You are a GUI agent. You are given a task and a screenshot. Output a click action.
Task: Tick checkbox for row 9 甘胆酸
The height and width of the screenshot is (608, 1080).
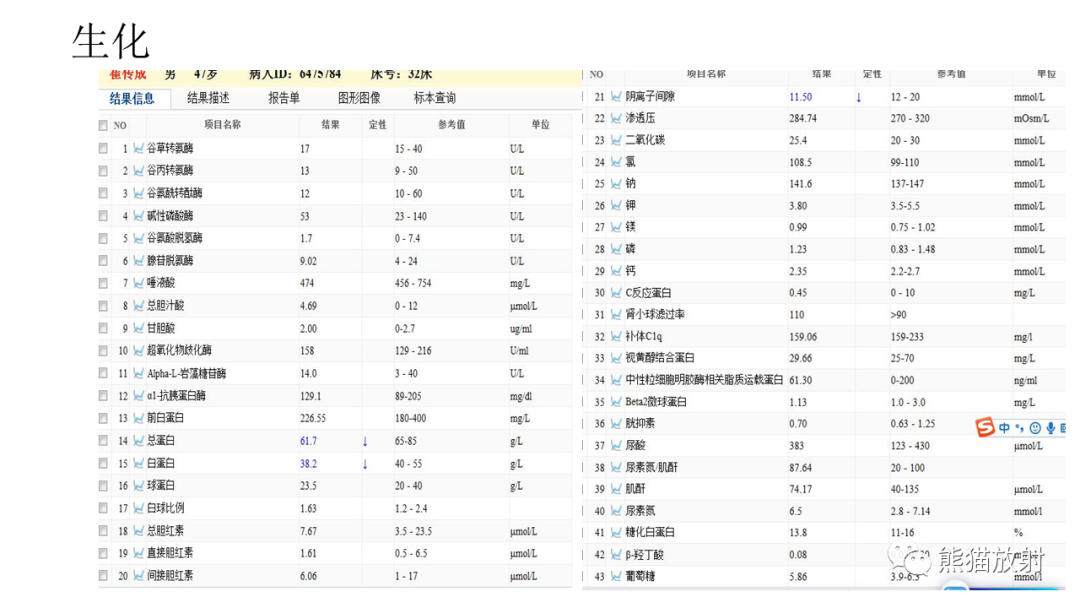[103, 328]
